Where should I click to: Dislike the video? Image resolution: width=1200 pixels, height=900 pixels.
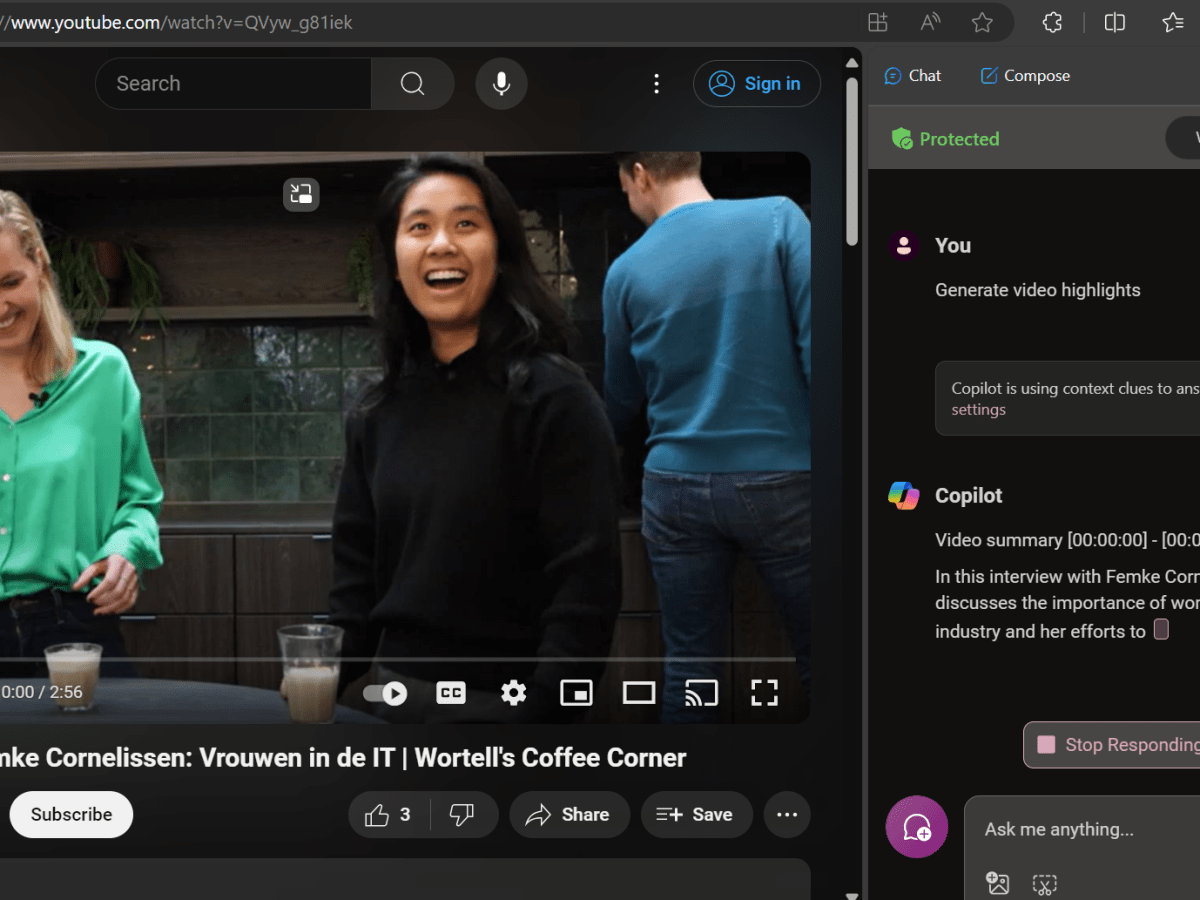click(x=464, y=814)
